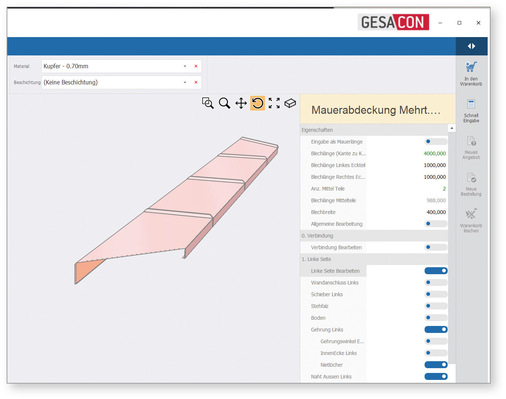
Task: Collapse sidebar with the arrows button
Action: [x=471, y=46]
